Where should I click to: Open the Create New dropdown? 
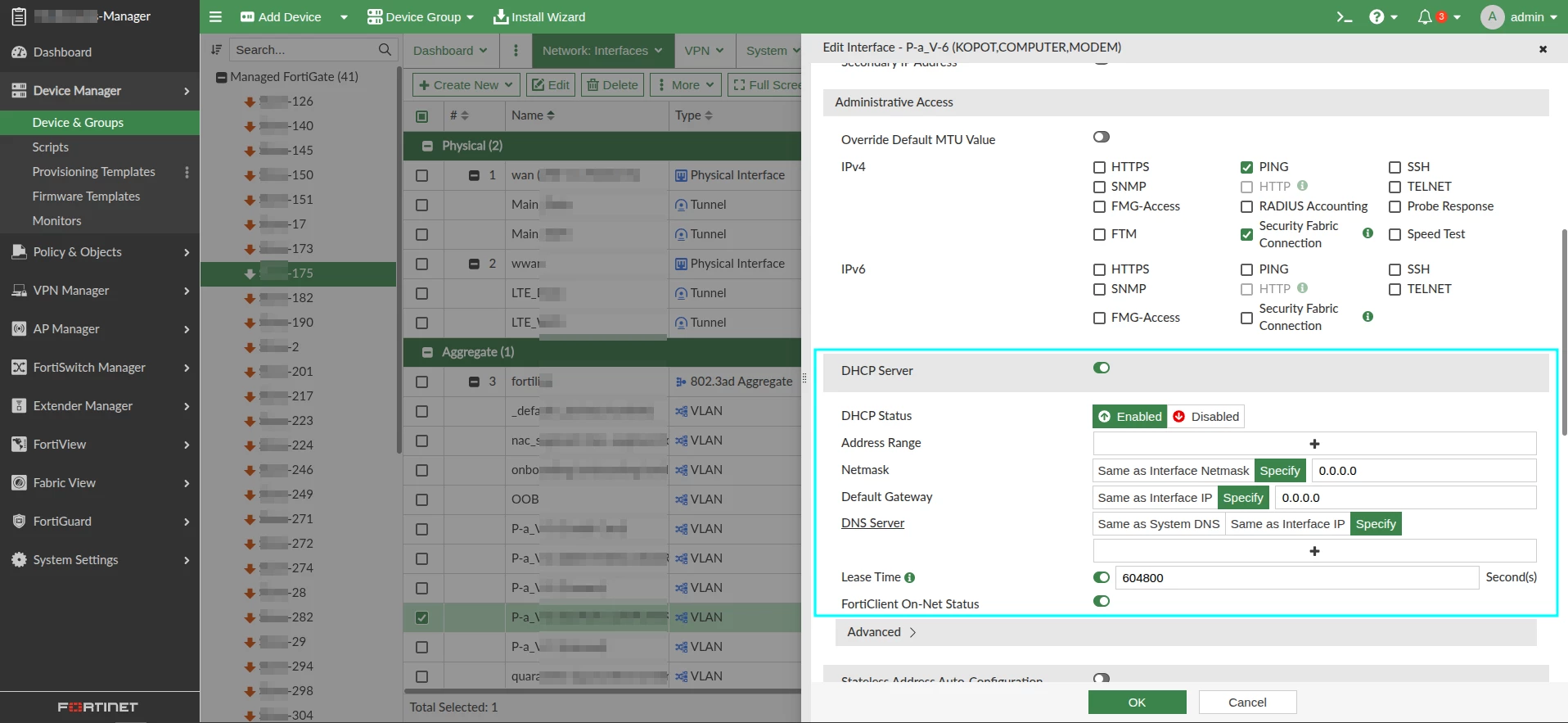pyautogui.click(x=466, y=85)
